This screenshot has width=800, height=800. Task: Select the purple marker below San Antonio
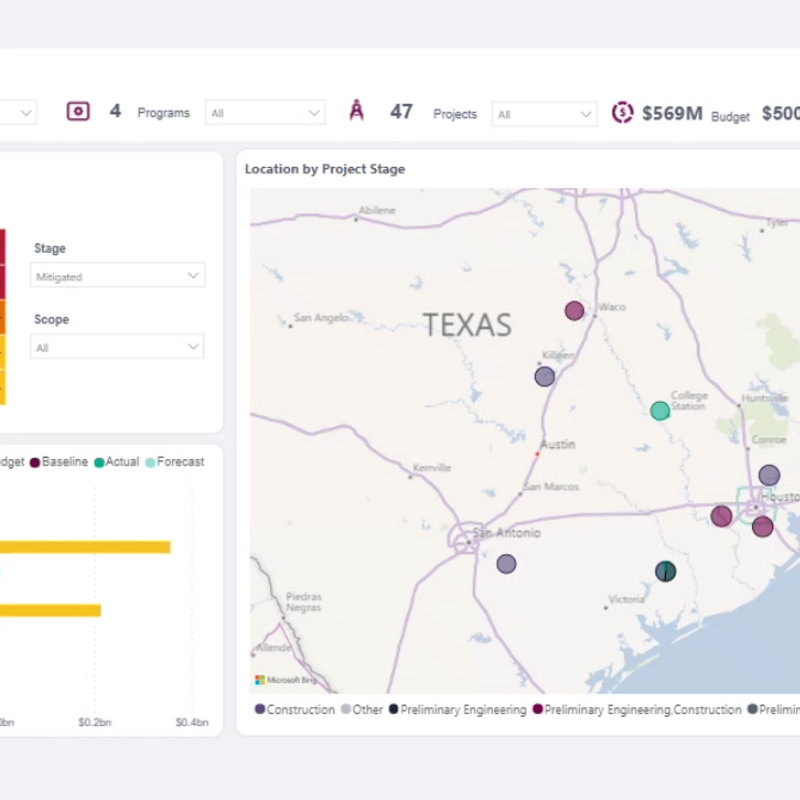click(507, 564)
